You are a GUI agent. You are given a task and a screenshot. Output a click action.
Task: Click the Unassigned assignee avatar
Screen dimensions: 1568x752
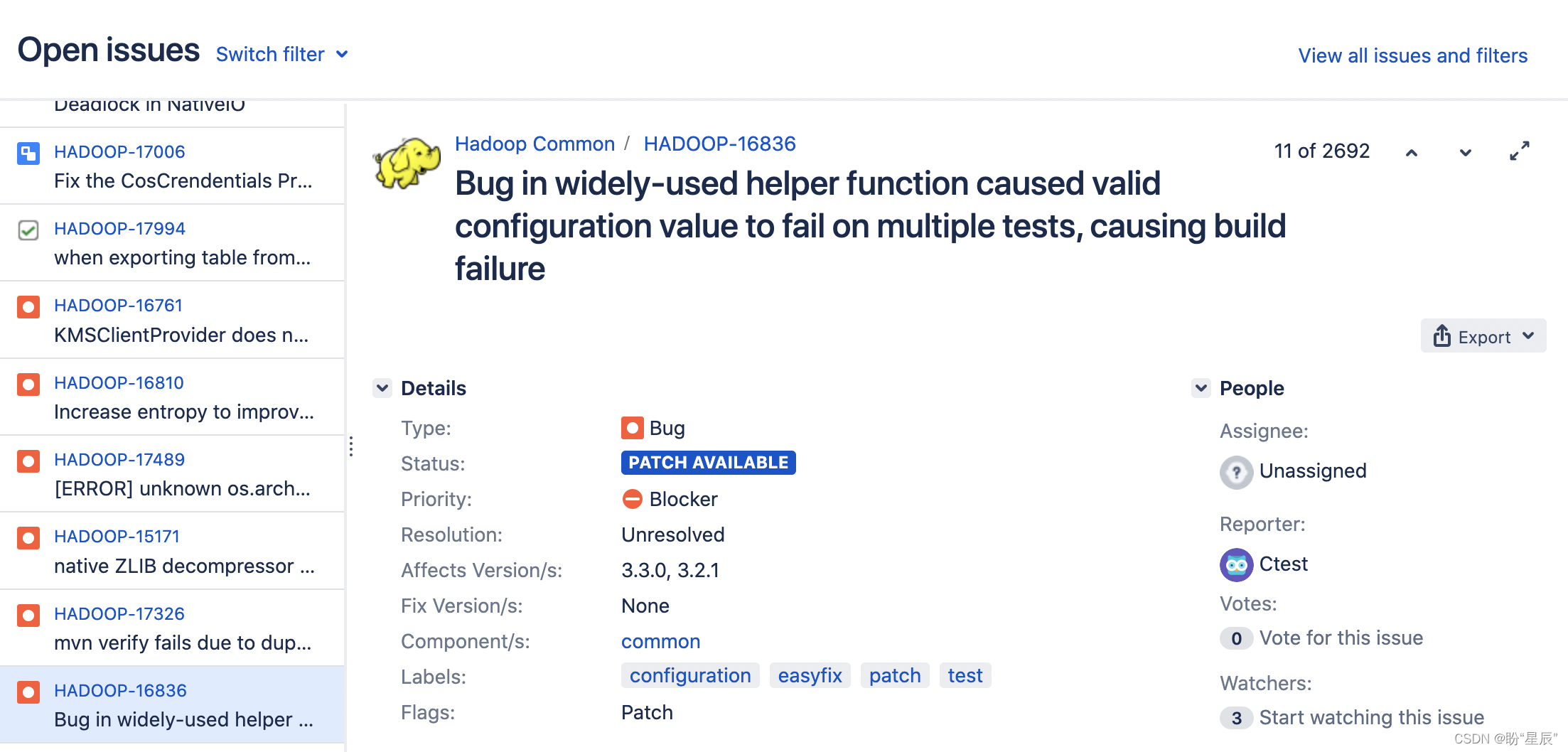coord(1236,471)
